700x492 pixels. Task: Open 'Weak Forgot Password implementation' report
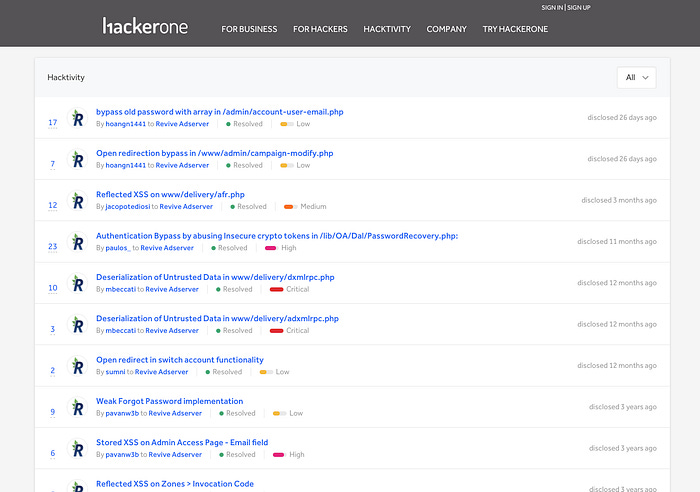tap(170, 401)
